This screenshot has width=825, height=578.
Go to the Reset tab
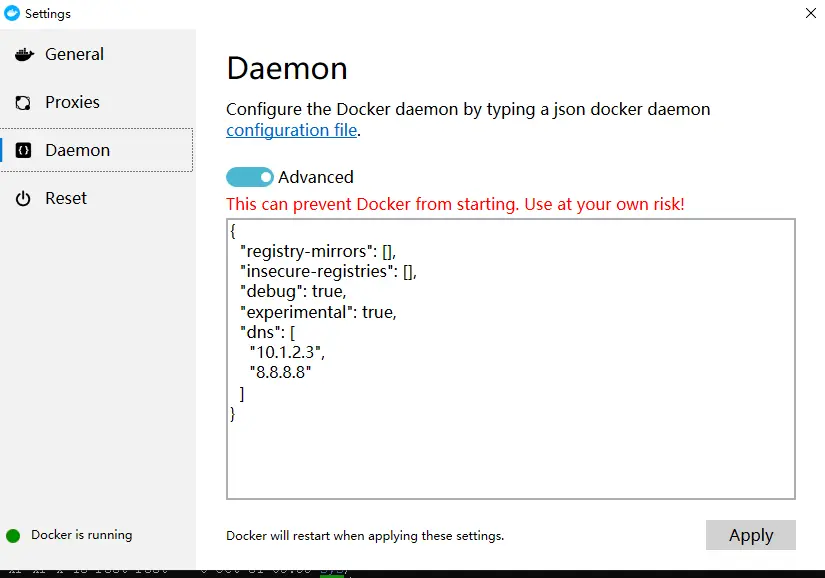point(98,198)
